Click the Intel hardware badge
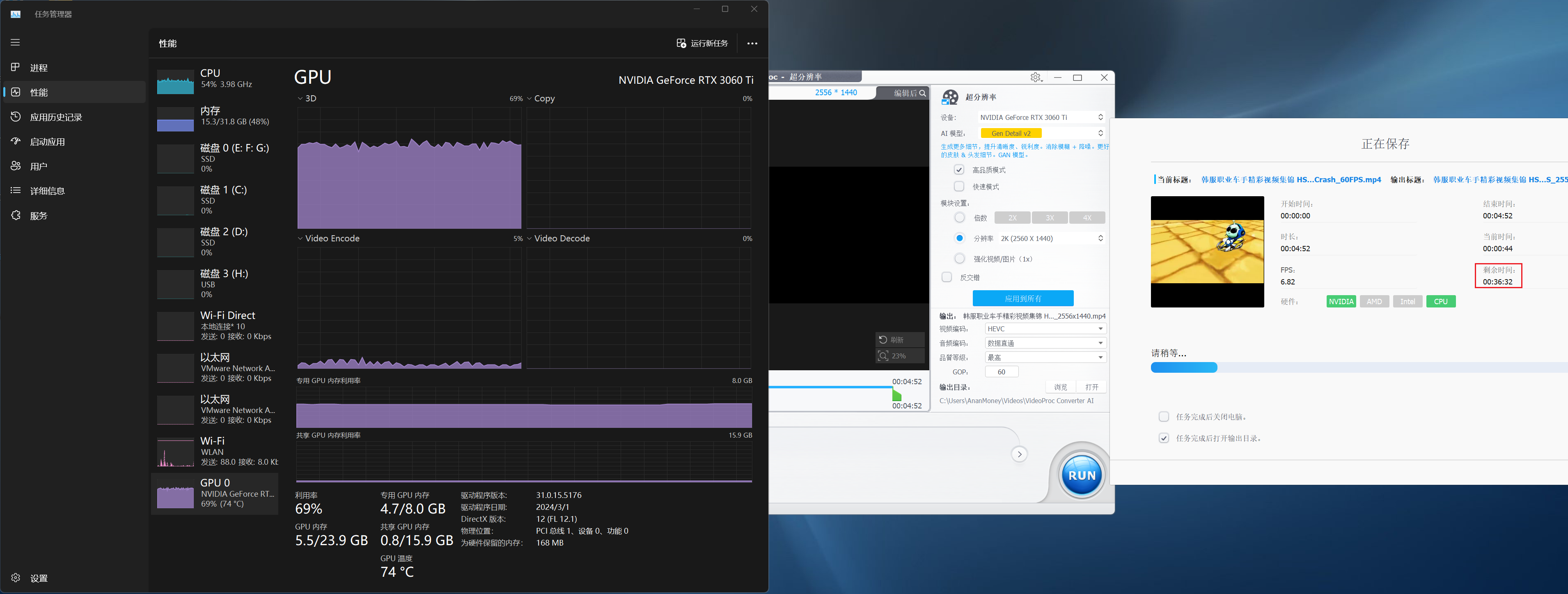1568x594 pixels. [x=1408, y=301]
